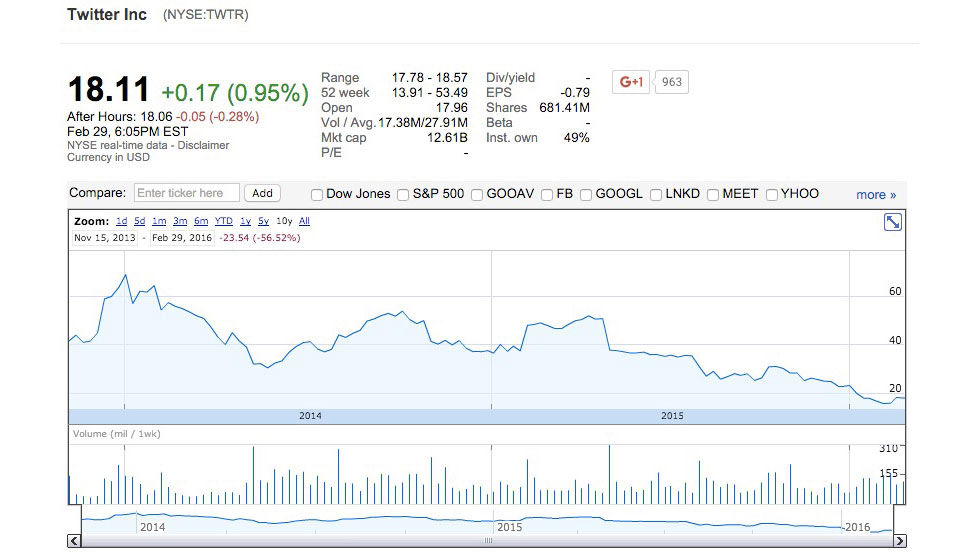Click the right scroll arrow under chart
The image size is (980, 552).
point(900,541)
